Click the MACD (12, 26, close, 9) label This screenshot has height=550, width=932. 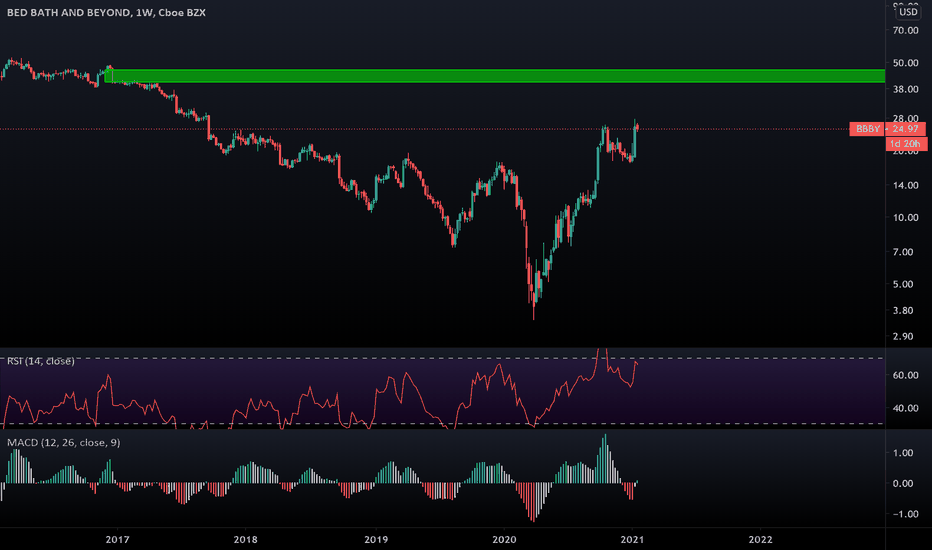pos(64,442)
